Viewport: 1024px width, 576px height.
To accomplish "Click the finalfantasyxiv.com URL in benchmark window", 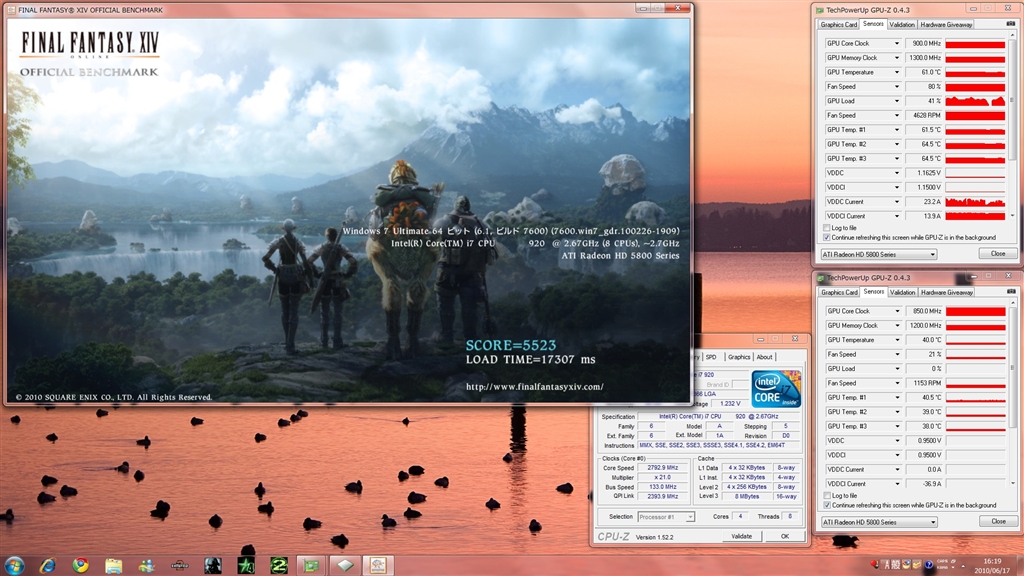I will coord(534,387).
